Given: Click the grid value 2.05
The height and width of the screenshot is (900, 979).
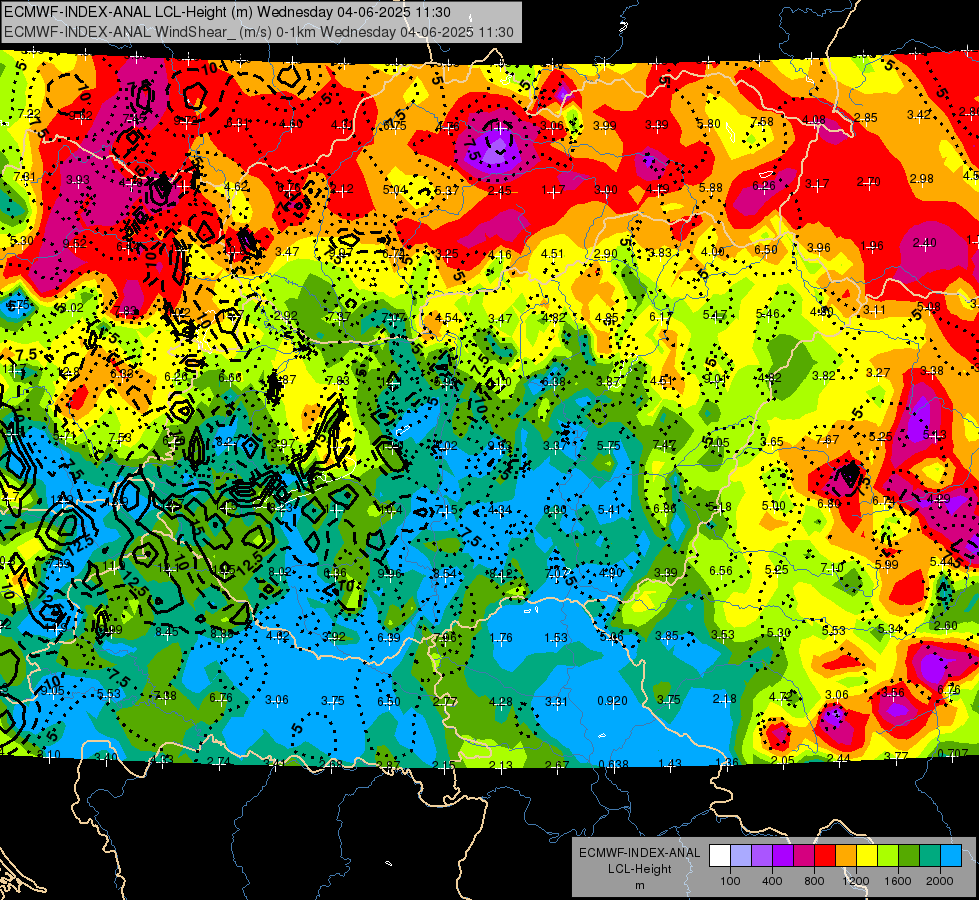Looking at the screenshot, I should 783,760.
